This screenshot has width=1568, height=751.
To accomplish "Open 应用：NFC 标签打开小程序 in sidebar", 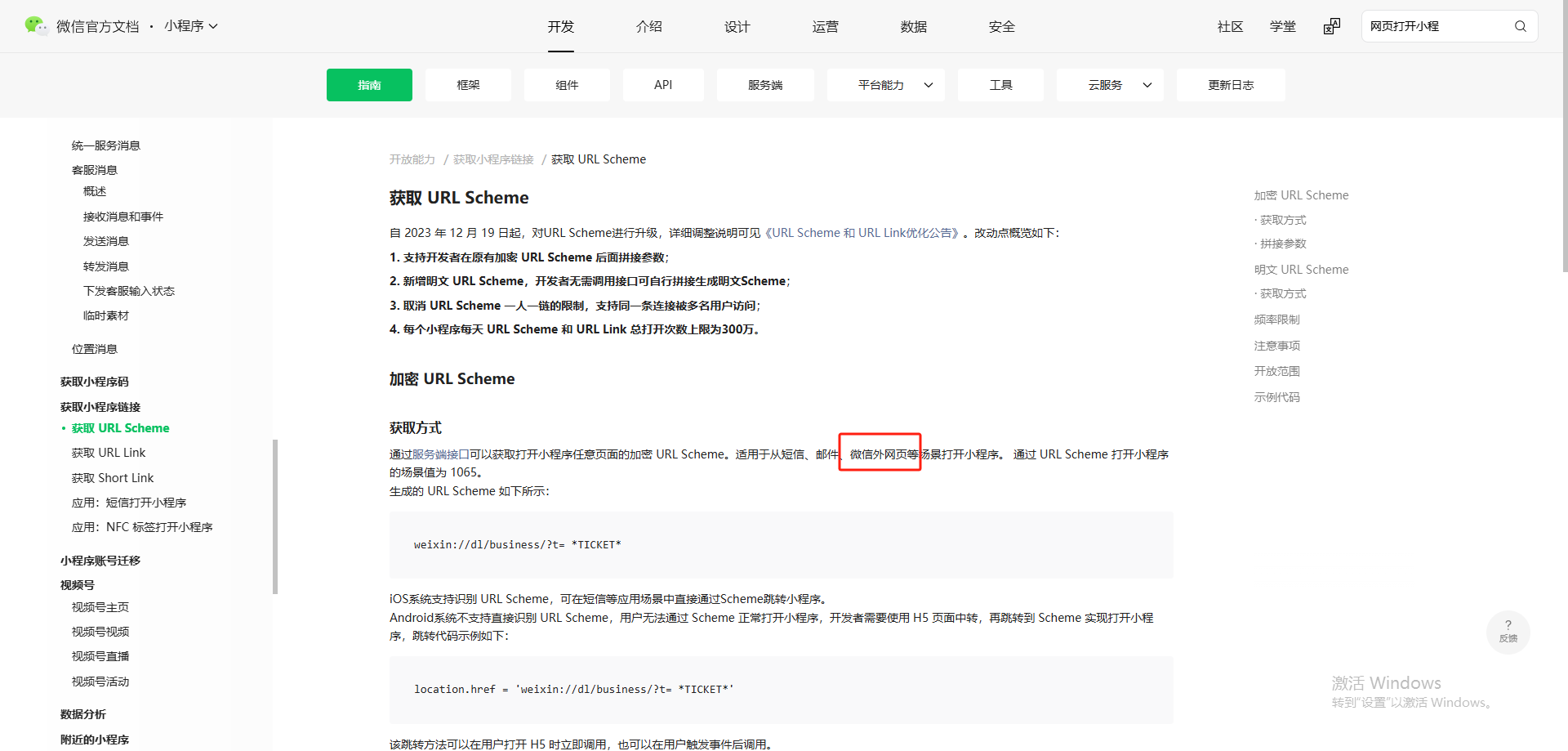I will coord(142,527).
